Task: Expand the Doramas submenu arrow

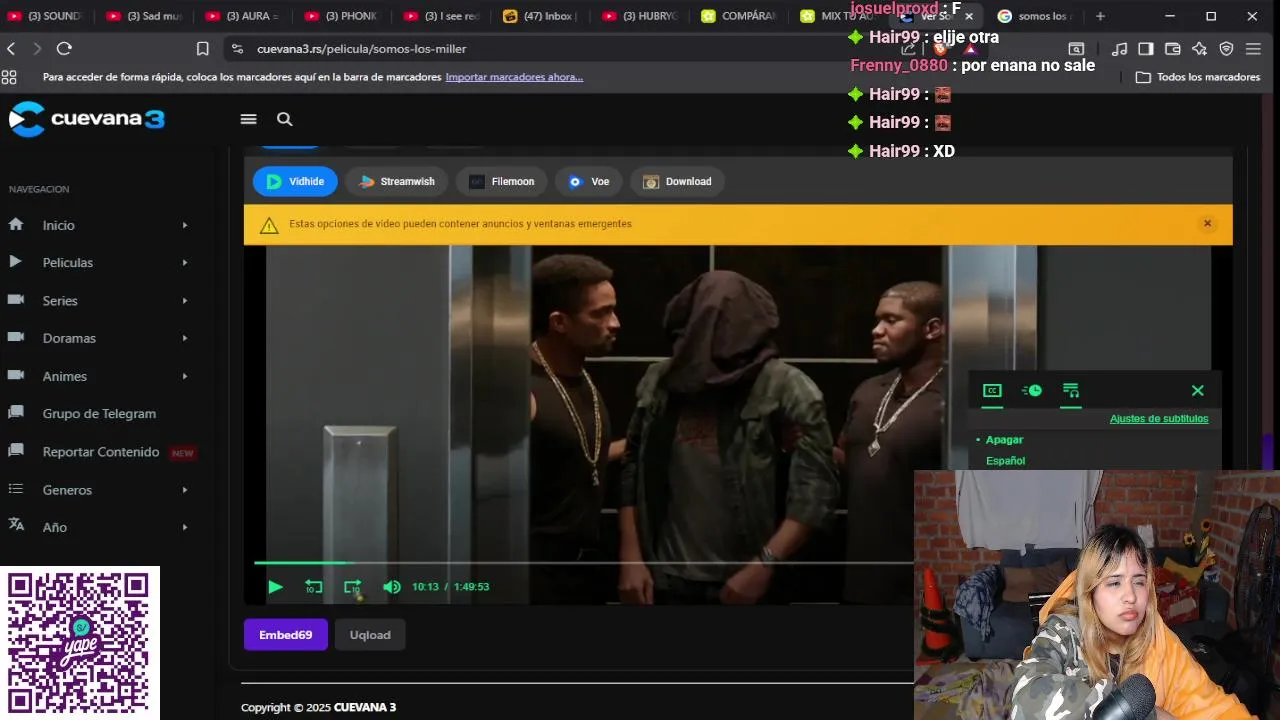Action: [185, 339]
